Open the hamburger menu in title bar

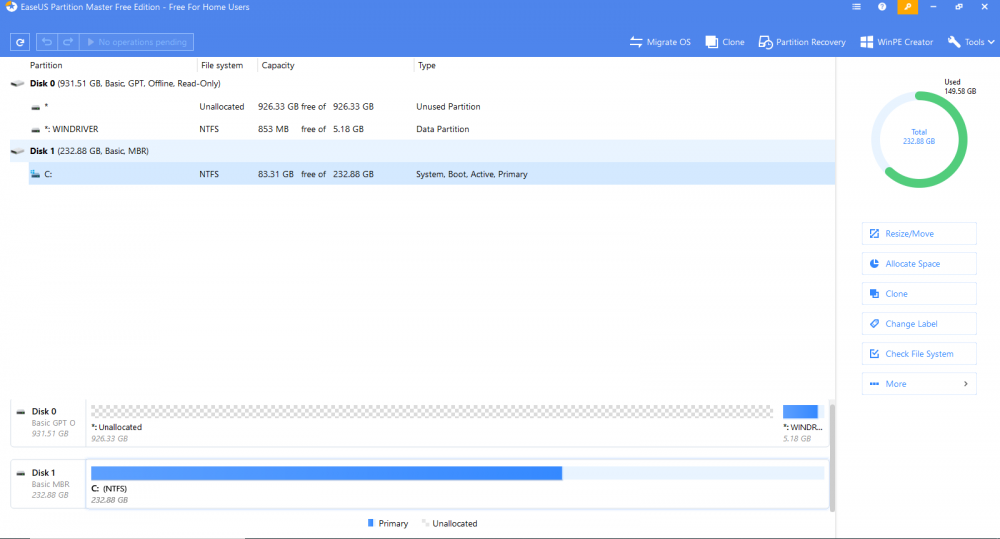pyautogui.click(x=856, y=7)
